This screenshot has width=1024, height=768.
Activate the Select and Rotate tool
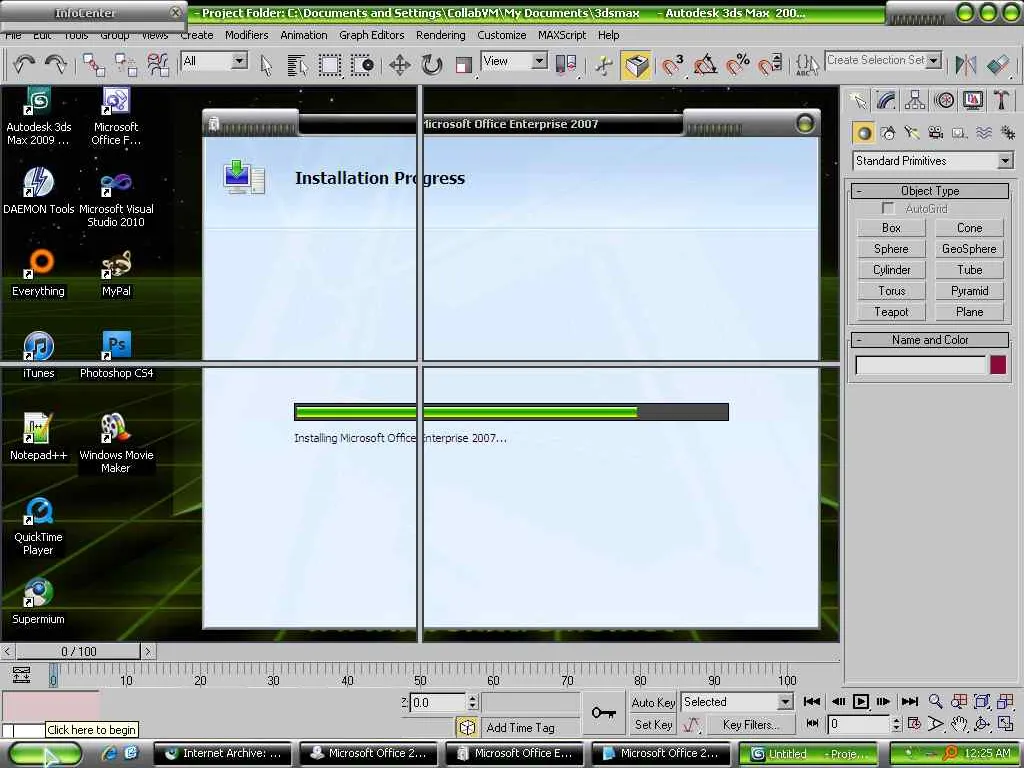tap(432, 65)
